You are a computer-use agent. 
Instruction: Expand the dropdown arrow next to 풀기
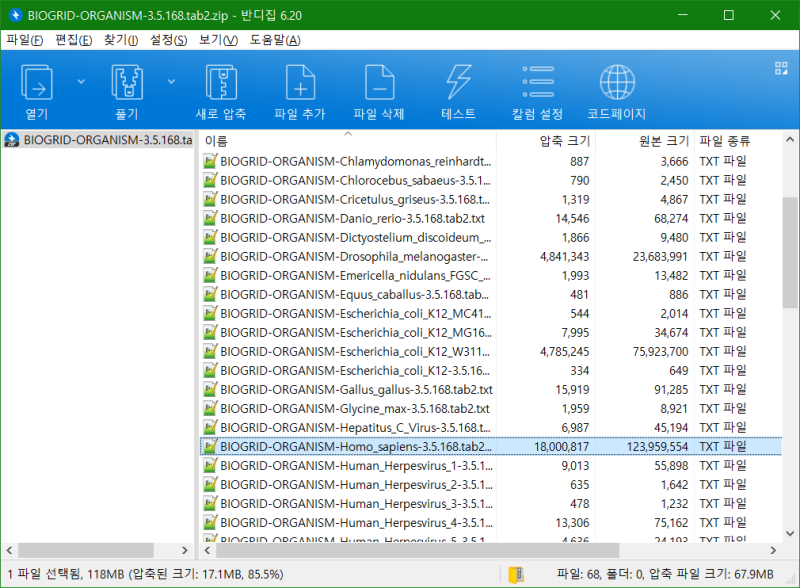pyautogui.click(x=171, y=82)
